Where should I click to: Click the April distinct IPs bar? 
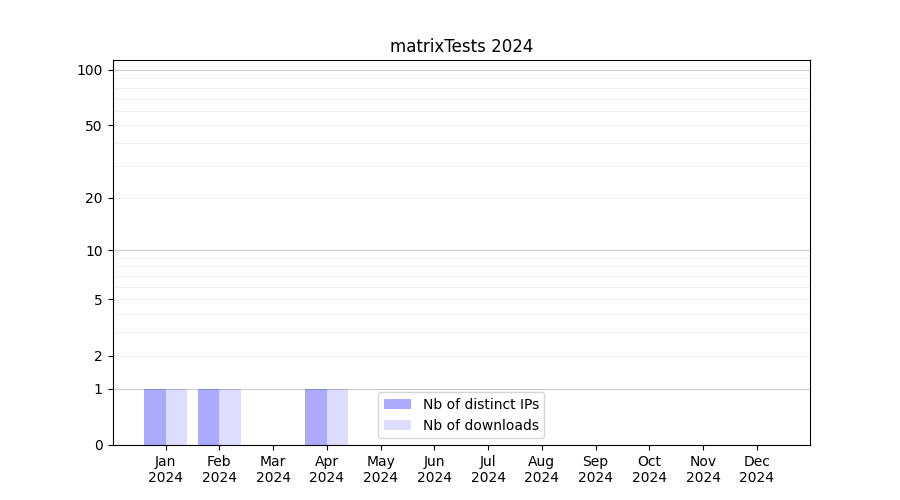click(316, 417)
